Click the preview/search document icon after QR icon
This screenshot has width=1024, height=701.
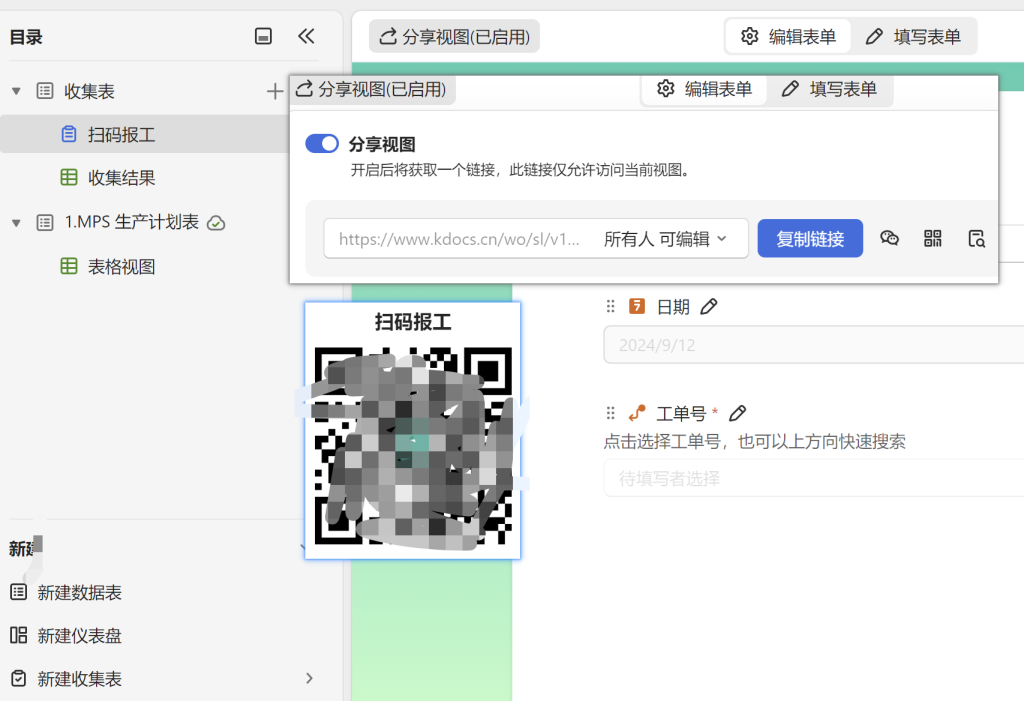point(976,238)
